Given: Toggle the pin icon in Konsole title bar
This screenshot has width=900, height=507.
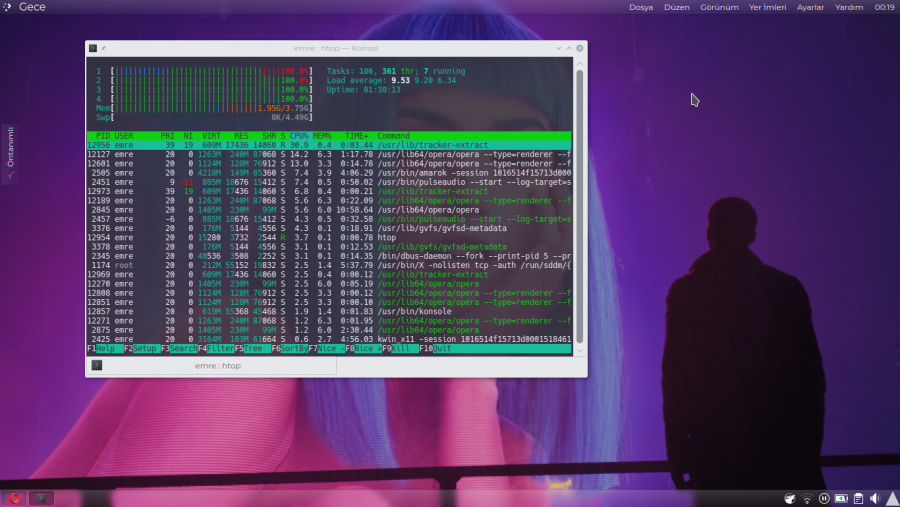Looking at the screenshot, I should tap(103, 48).
